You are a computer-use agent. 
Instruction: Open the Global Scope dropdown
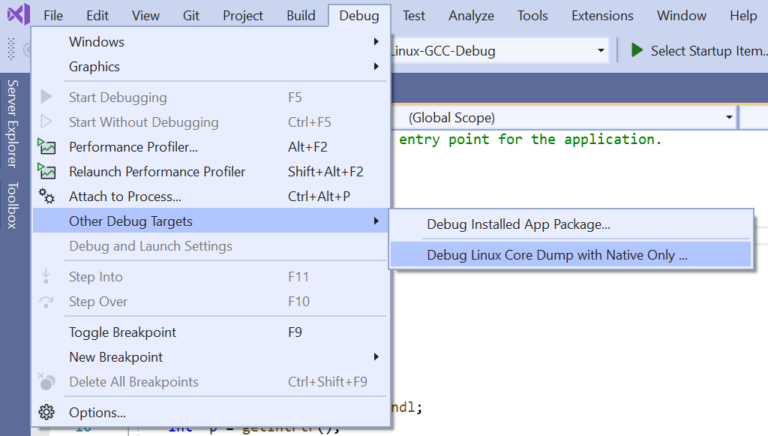pyautogui.click(x=728, y=117)
